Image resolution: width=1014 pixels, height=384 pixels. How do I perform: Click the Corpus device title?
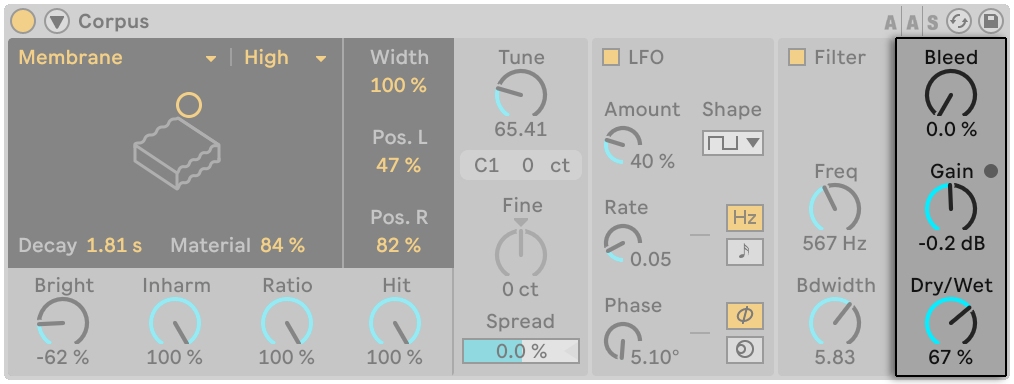(114, 22)
